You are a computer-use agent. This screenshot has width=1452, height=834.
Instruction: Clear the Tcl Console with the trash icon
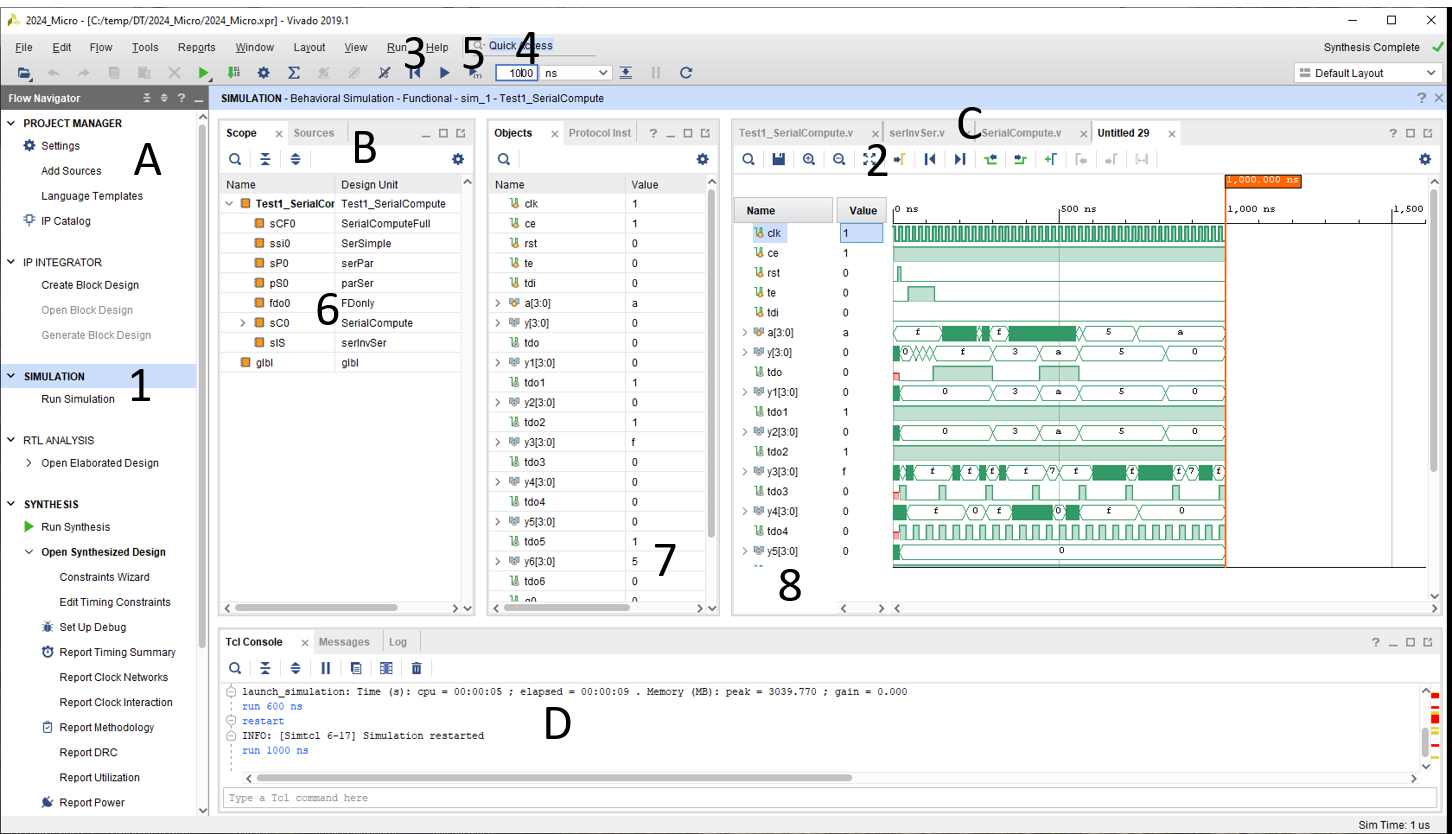[x=417, y=668]
